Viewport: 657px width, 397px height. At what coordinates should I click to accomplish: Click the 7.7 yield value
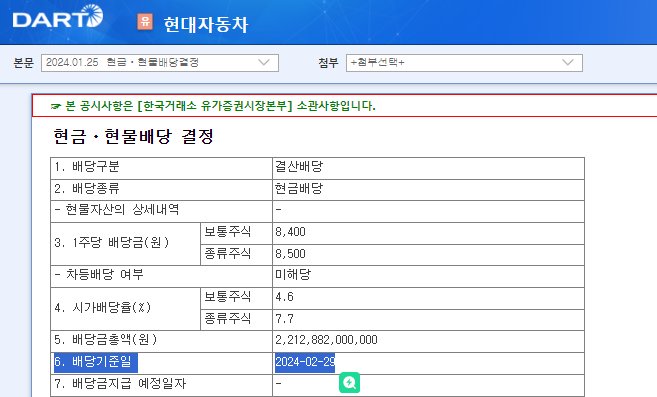[x=284, y=319]
